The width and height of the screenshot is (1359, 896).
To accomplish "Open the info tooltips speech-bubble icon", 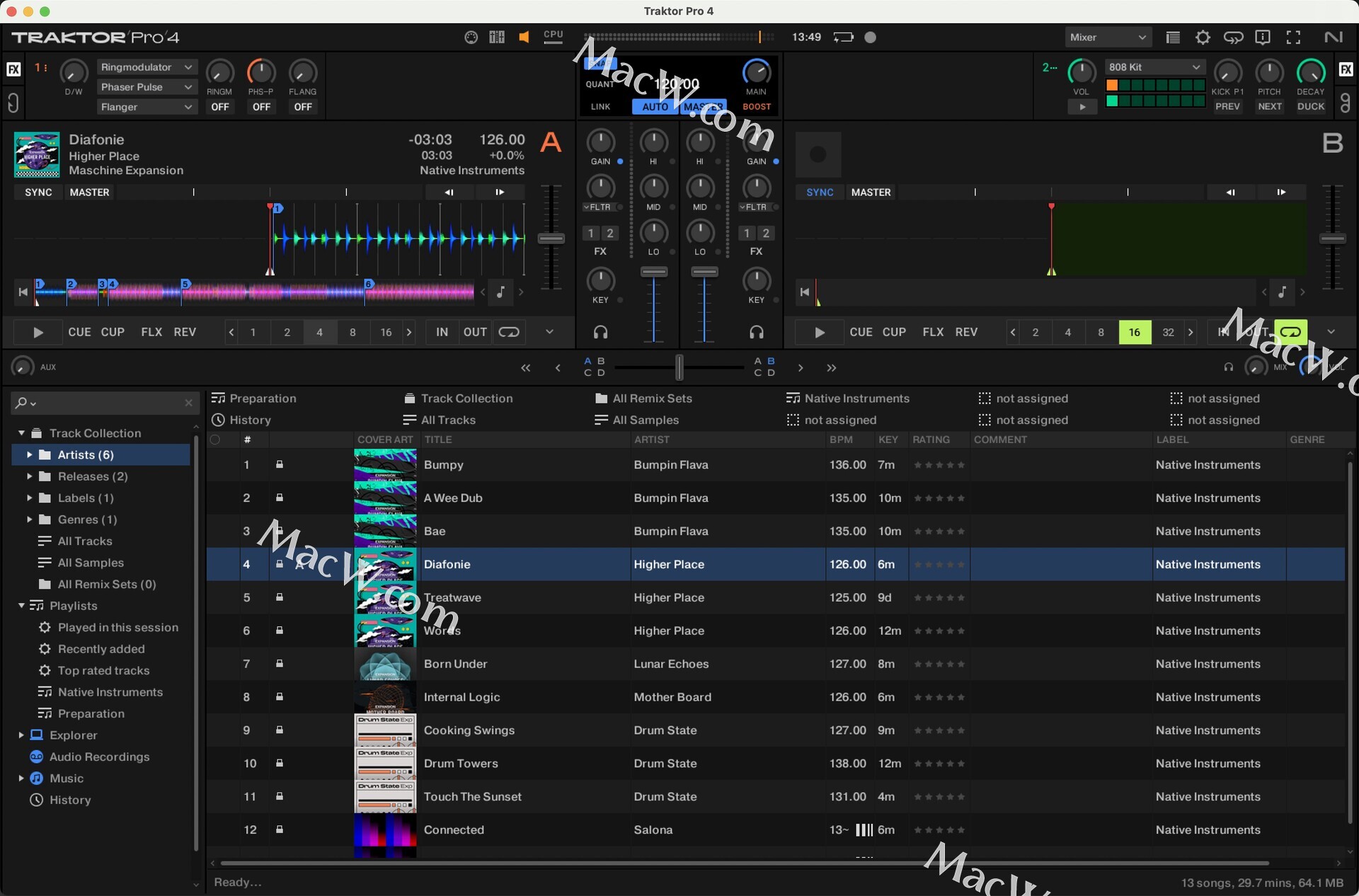I will point(1263,38).
